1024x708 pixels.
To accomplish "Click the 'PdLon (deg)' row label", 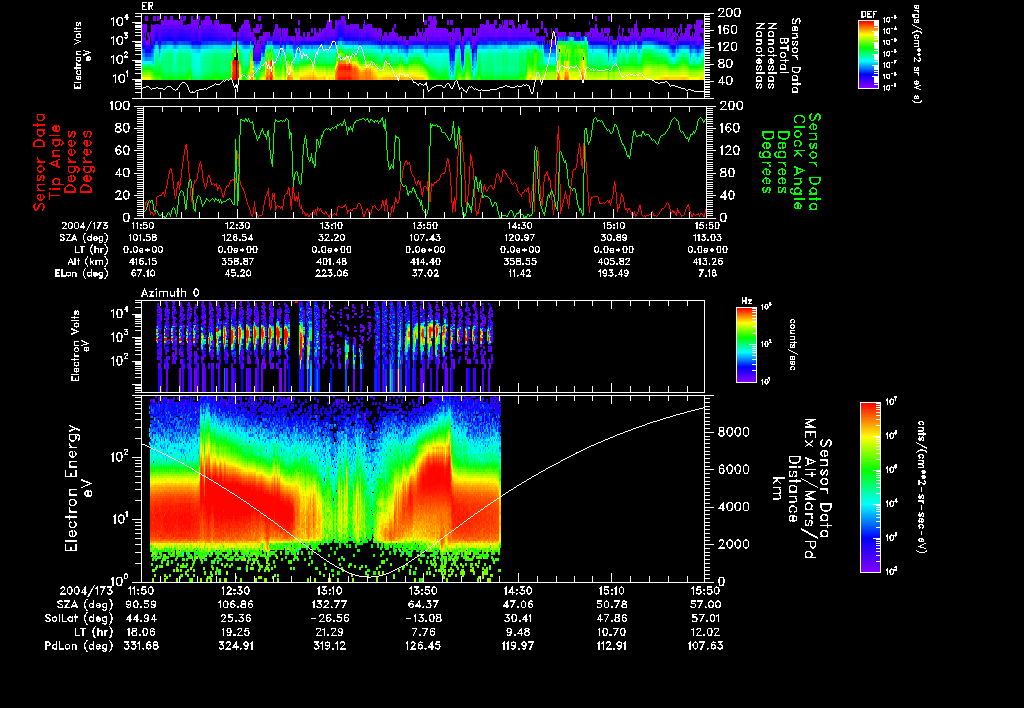I will [x=79, y=645].
